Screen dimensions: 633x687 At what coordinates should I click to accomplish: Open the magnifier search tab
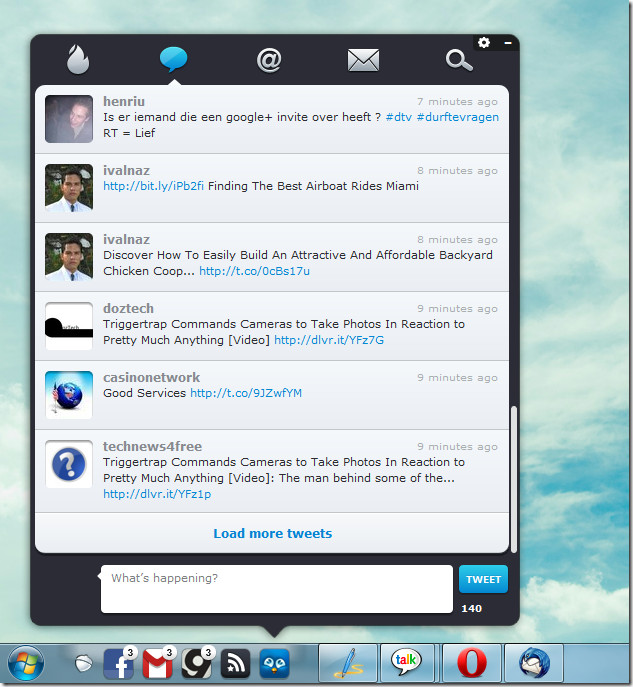coord(459,60)
